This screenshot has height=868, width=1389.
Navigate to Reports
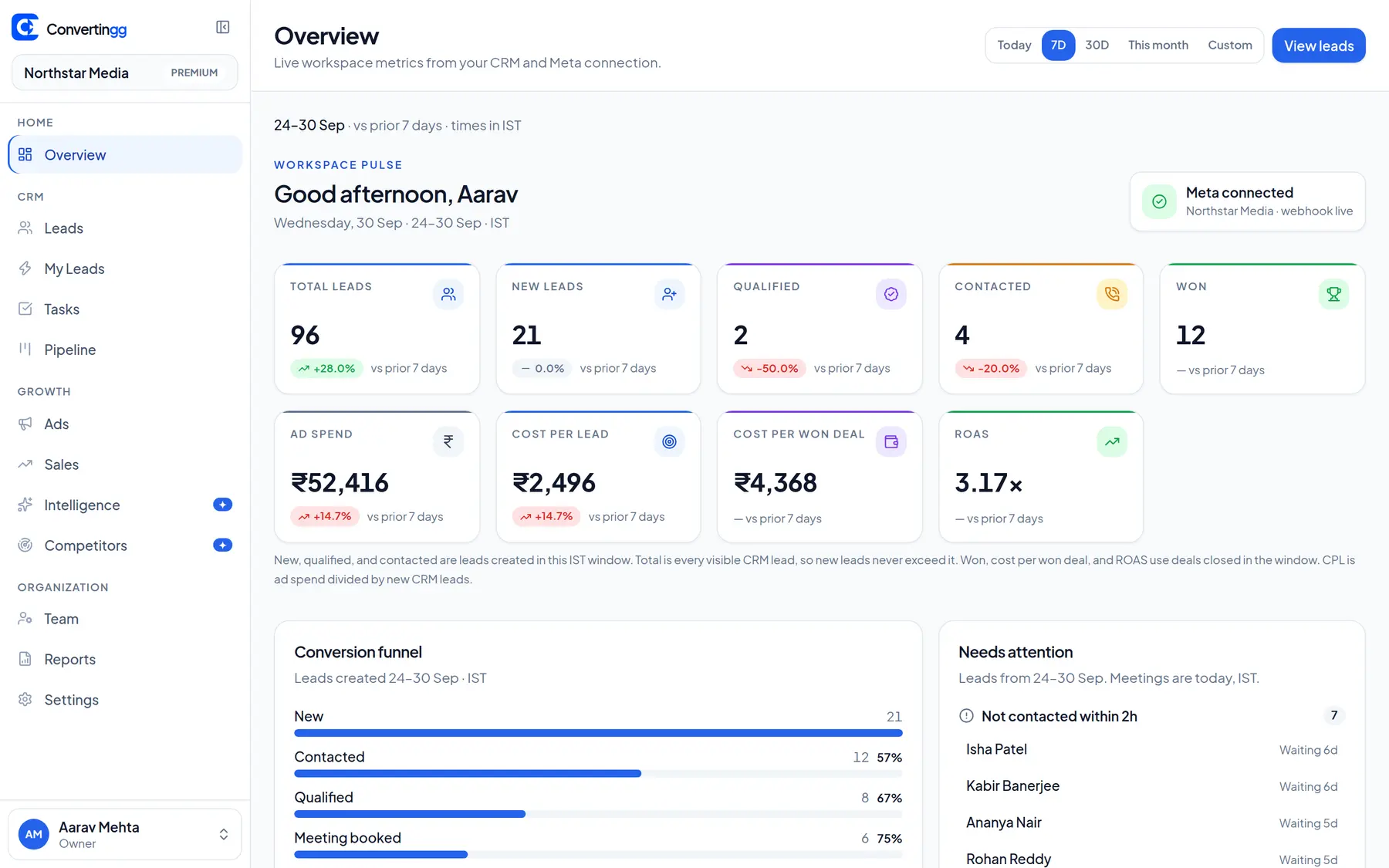coord(125,659)
